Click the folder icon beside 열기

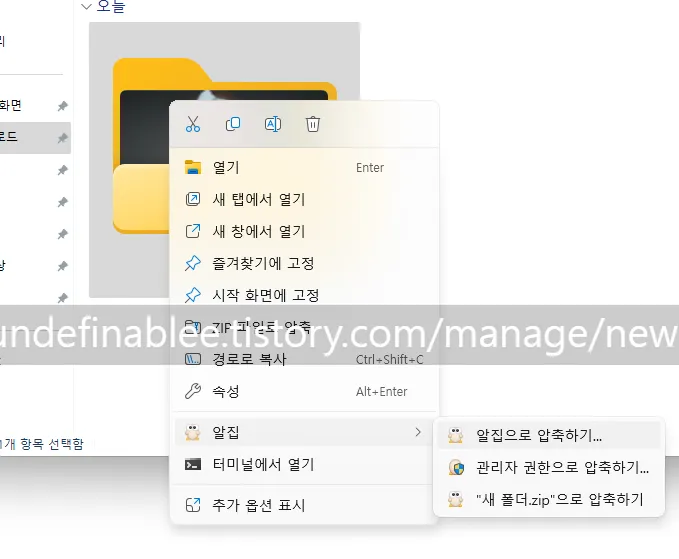point(193,167)
